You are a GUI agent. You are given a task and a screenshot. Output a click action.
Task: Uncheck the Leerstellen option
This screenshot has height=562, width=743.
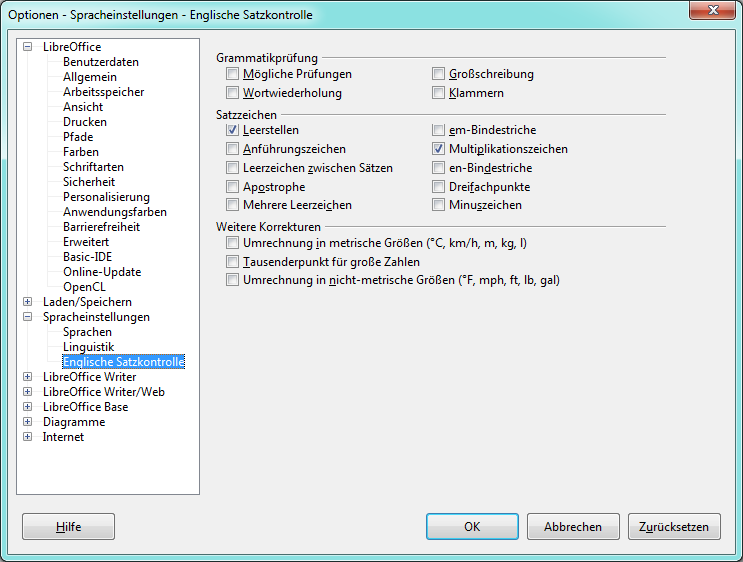click(x=232, y=130)
